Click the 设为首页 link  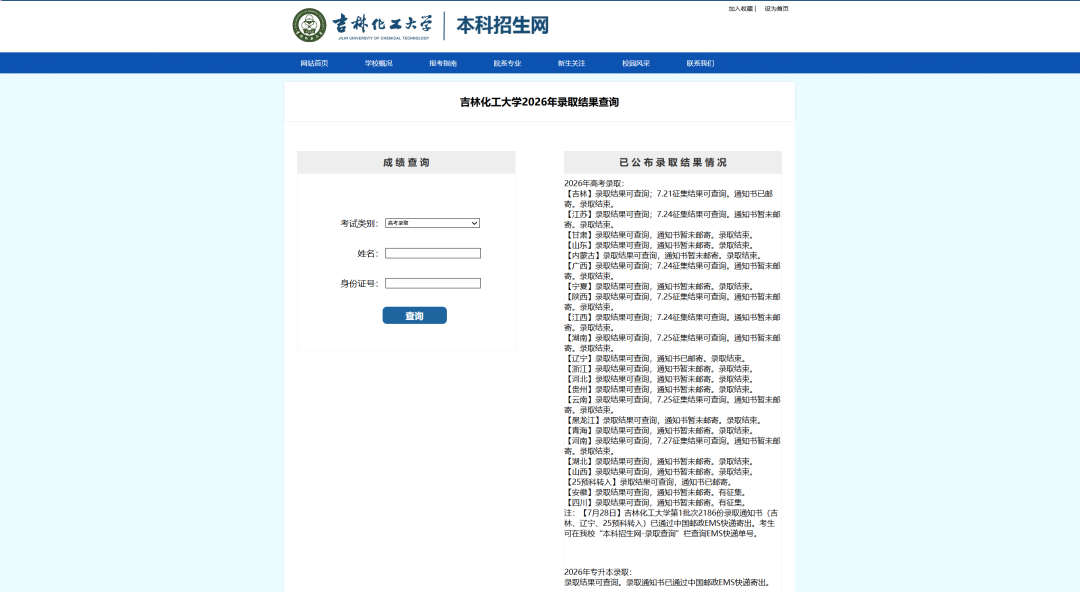pyautogui.click(x=776, y=9)
